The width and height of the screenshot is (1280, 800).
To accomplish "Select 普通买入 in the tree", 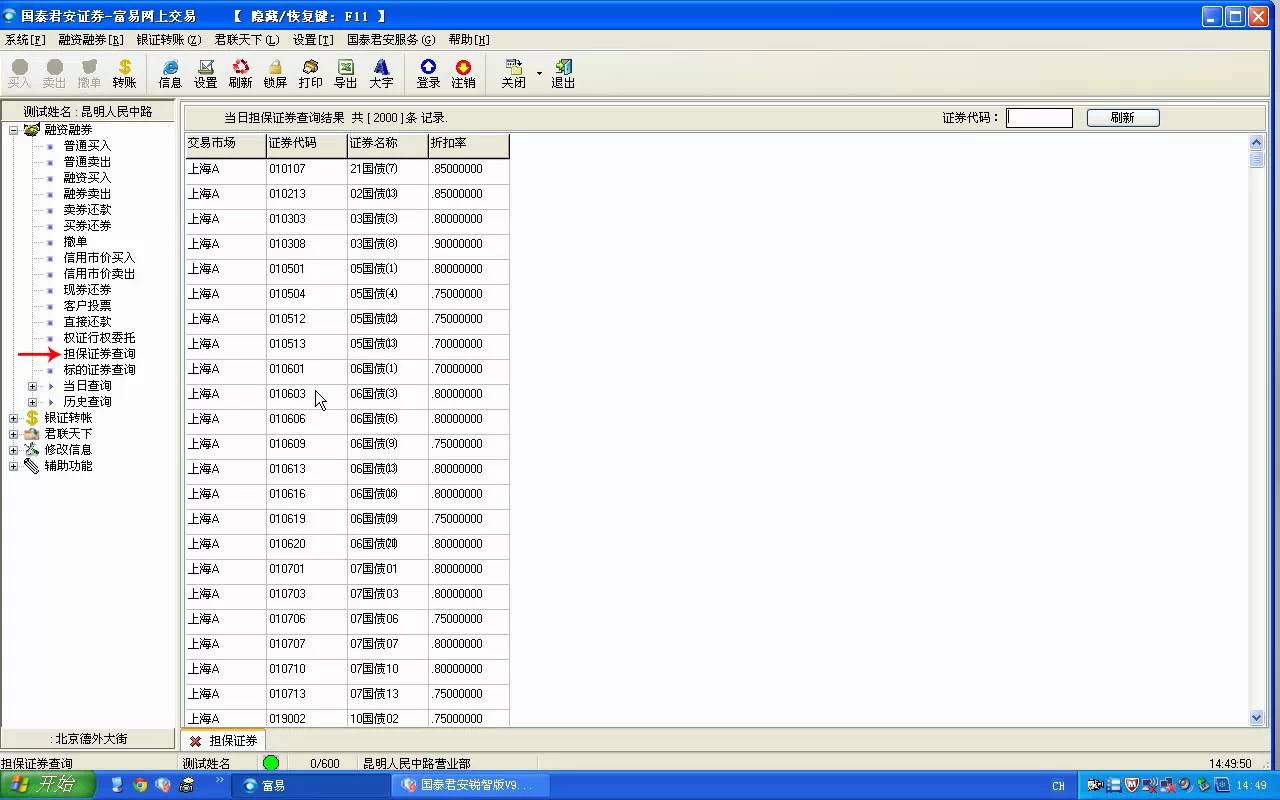I will 87,146.
